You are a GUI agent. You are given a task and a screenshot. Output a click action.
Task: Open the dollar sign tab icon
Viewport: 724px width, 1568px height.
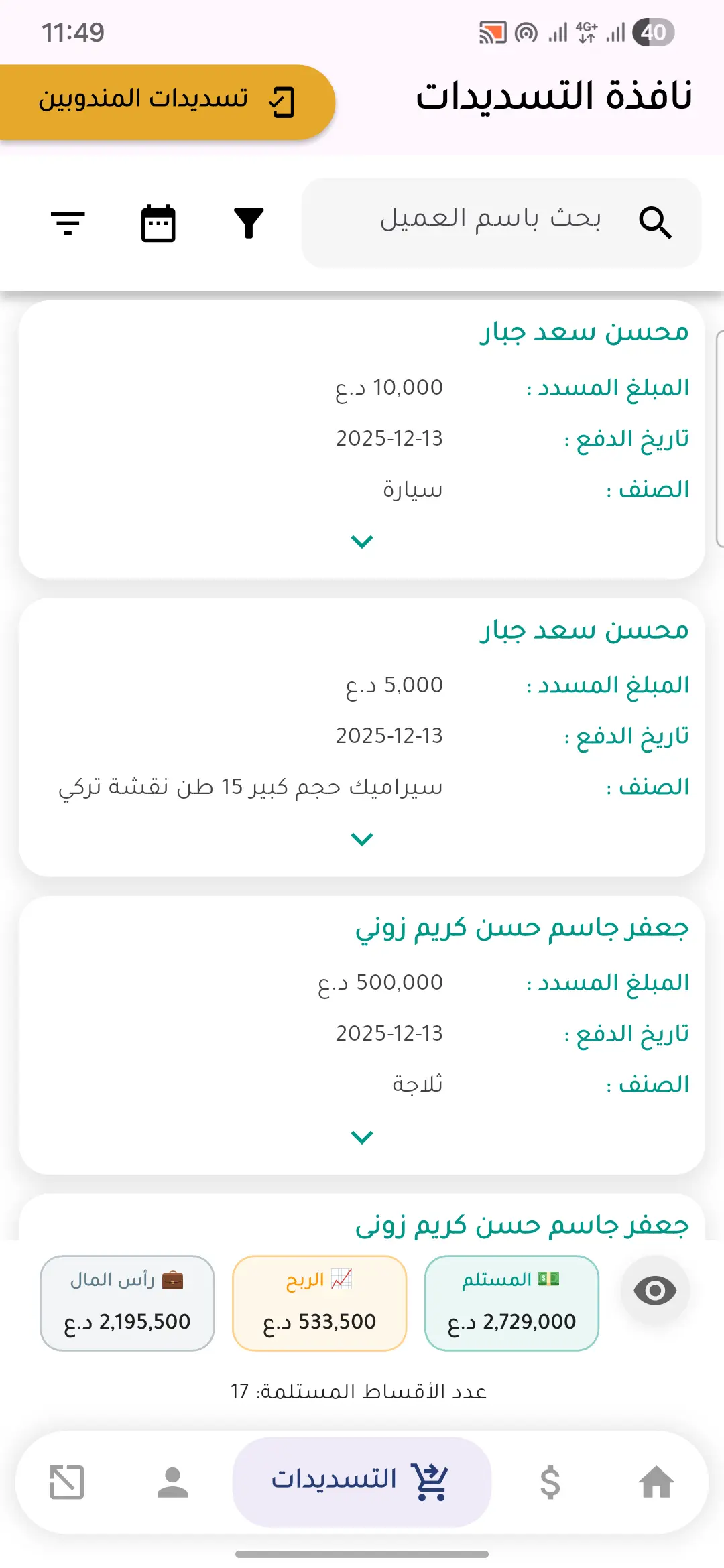(x=550, y=1482)
